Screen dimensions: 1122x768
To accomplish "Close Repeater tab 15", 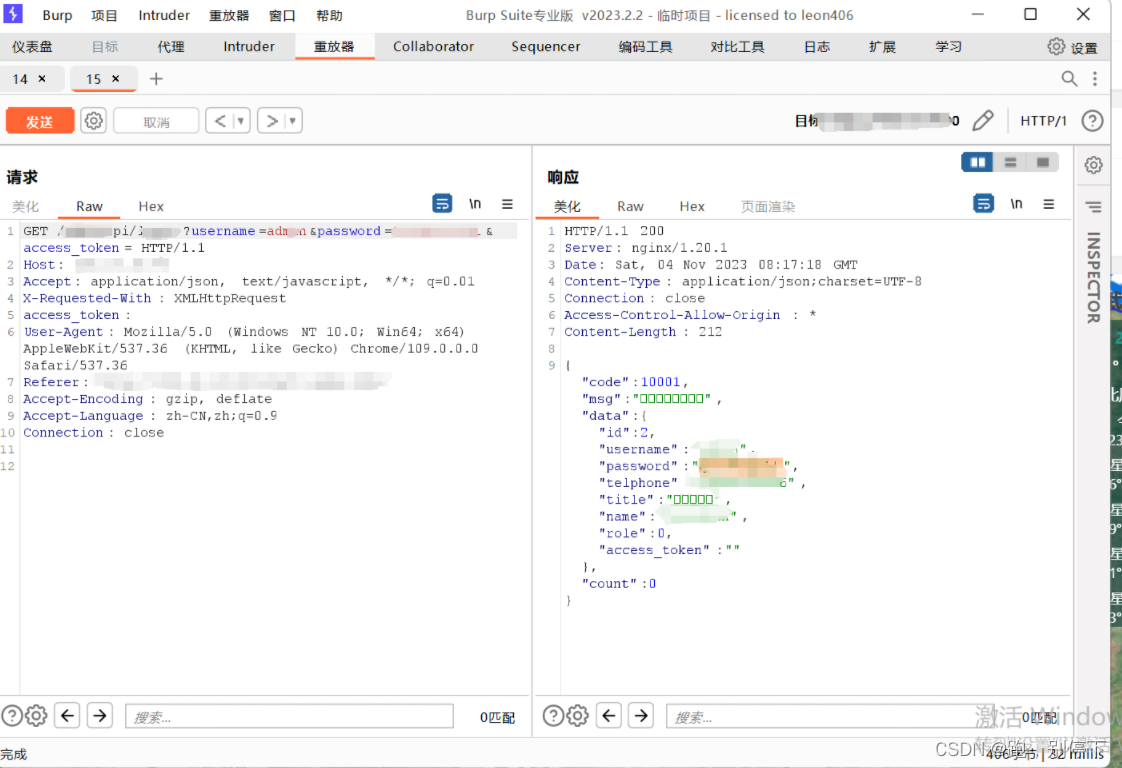I will pos(115,79).
